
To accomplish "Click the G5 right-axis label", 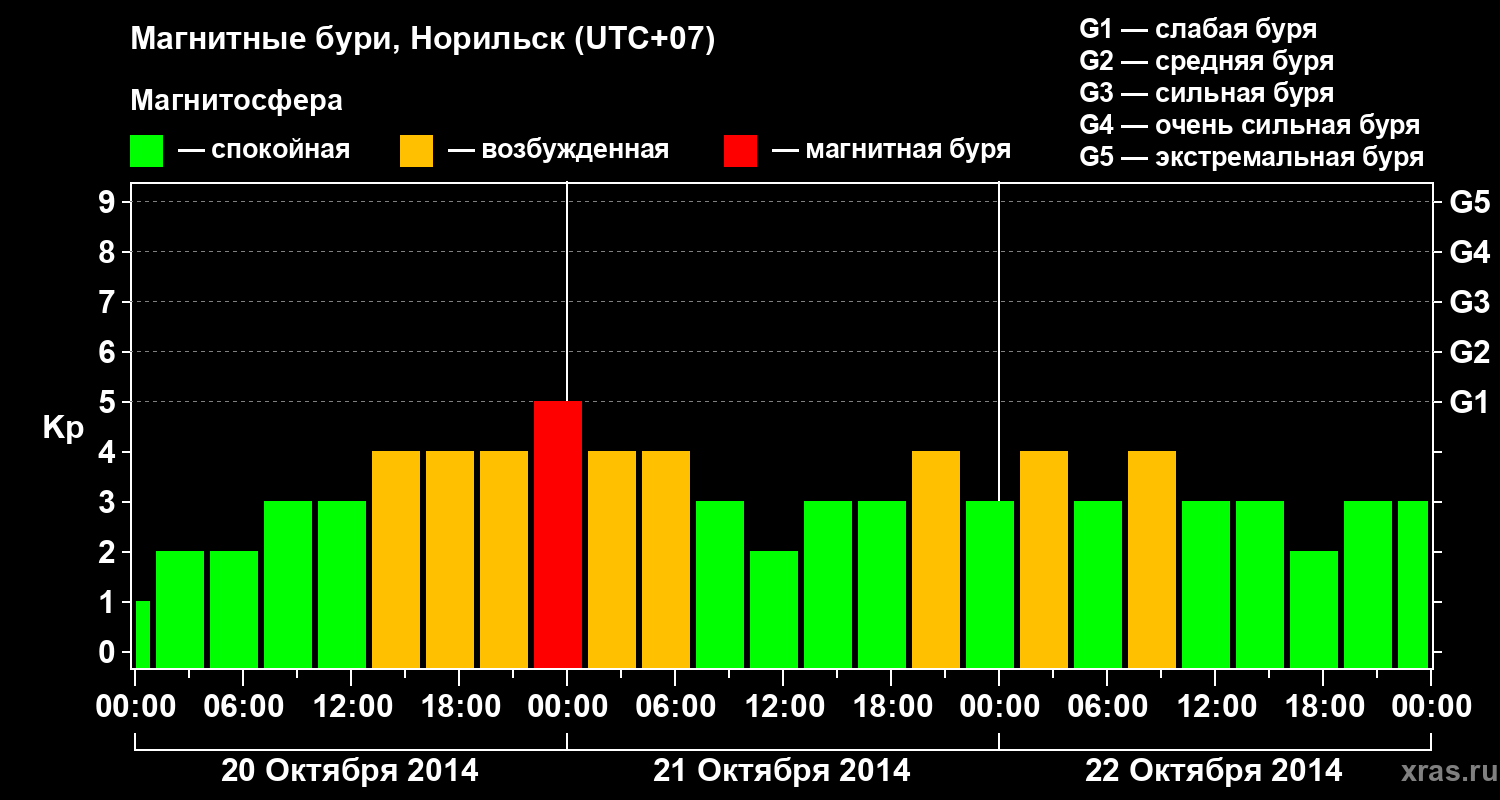I will pos(1469,202).
